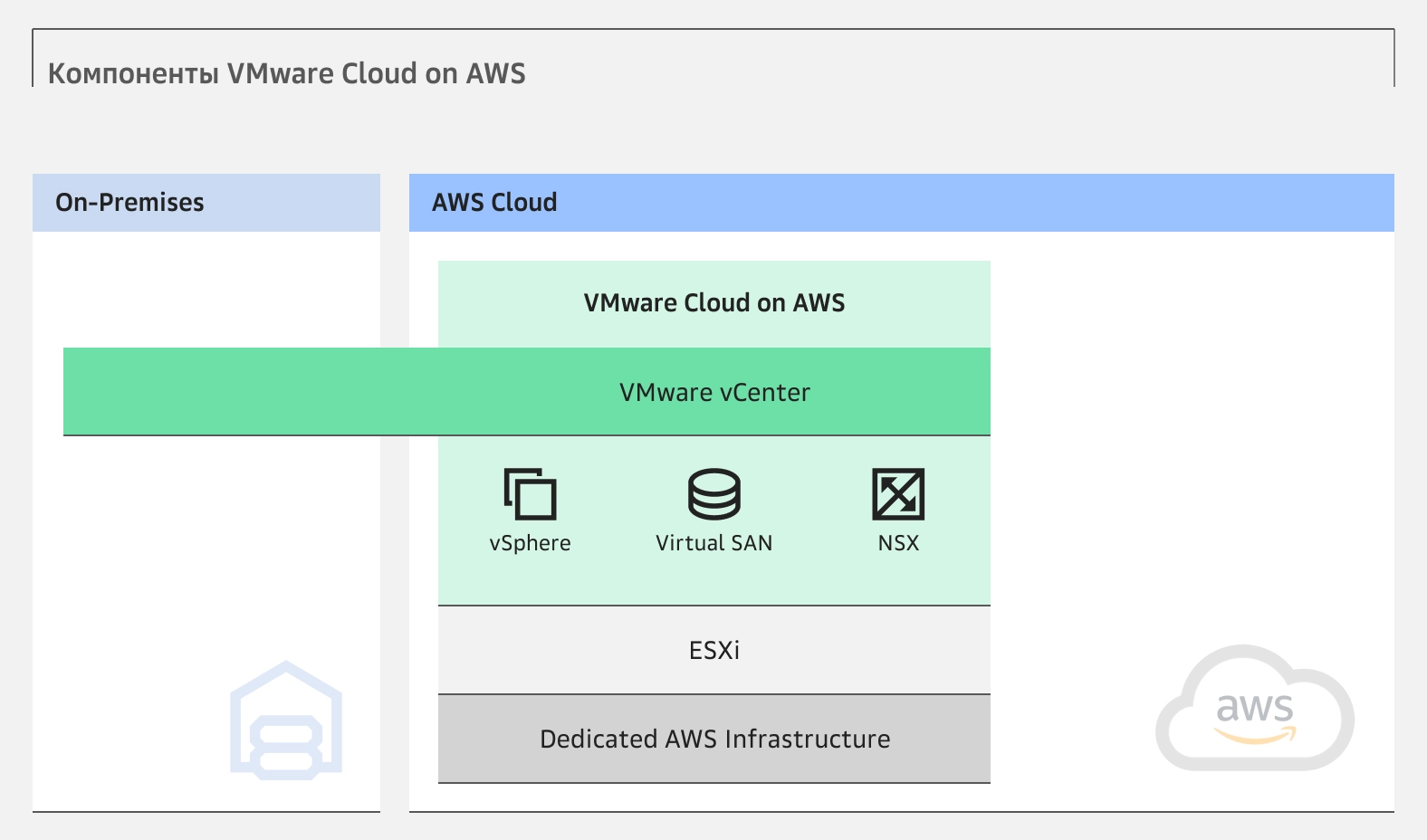This screenshot has height=840, width=1427.
Task: Click the NSX text label
Action: [898, 543]
